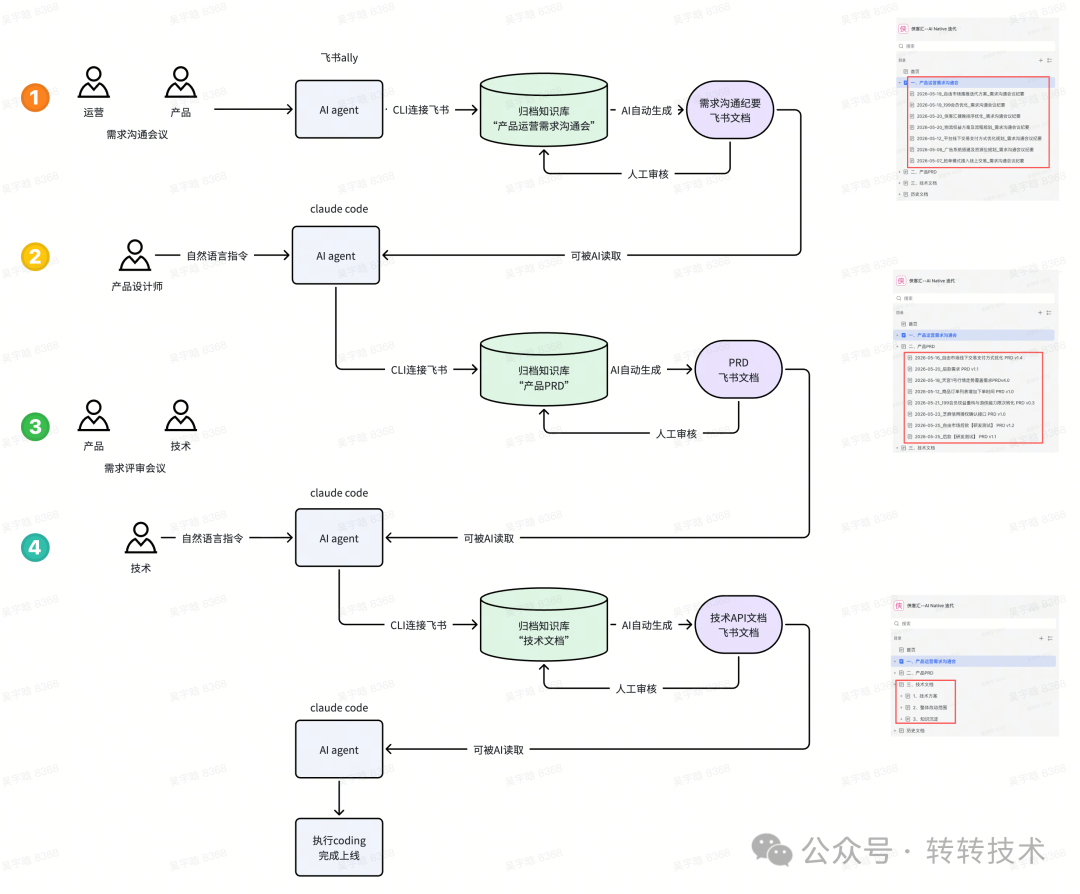
Task: Select 历史文档 in the top sidebar screenshot
Action: 919,194
